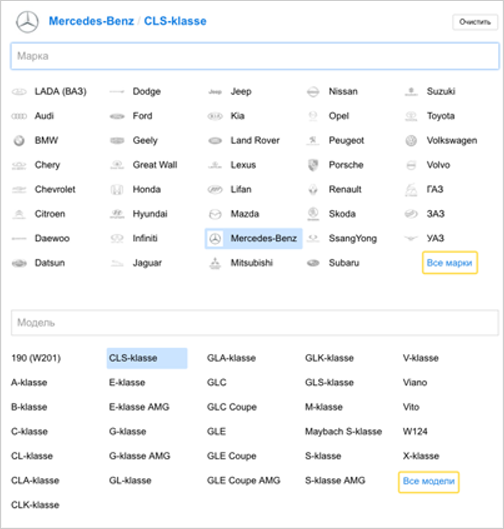This screenshot has height=529, width=504.
Task: Pick the Honda logo icon
Action: pos(117,190)
